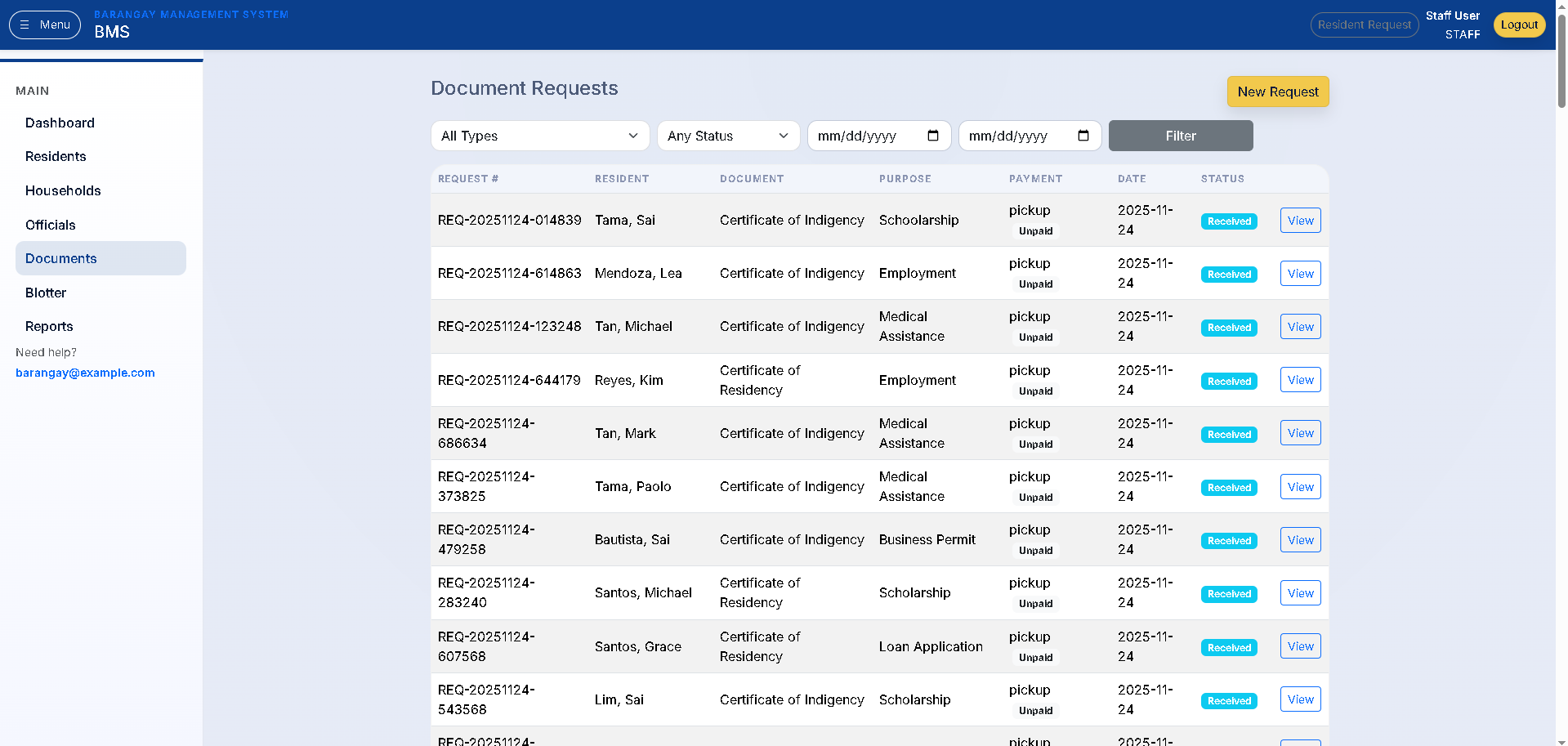Select Documents in the sidebar
Viewport: 1568px width, 746px height.
click(60, 258)
